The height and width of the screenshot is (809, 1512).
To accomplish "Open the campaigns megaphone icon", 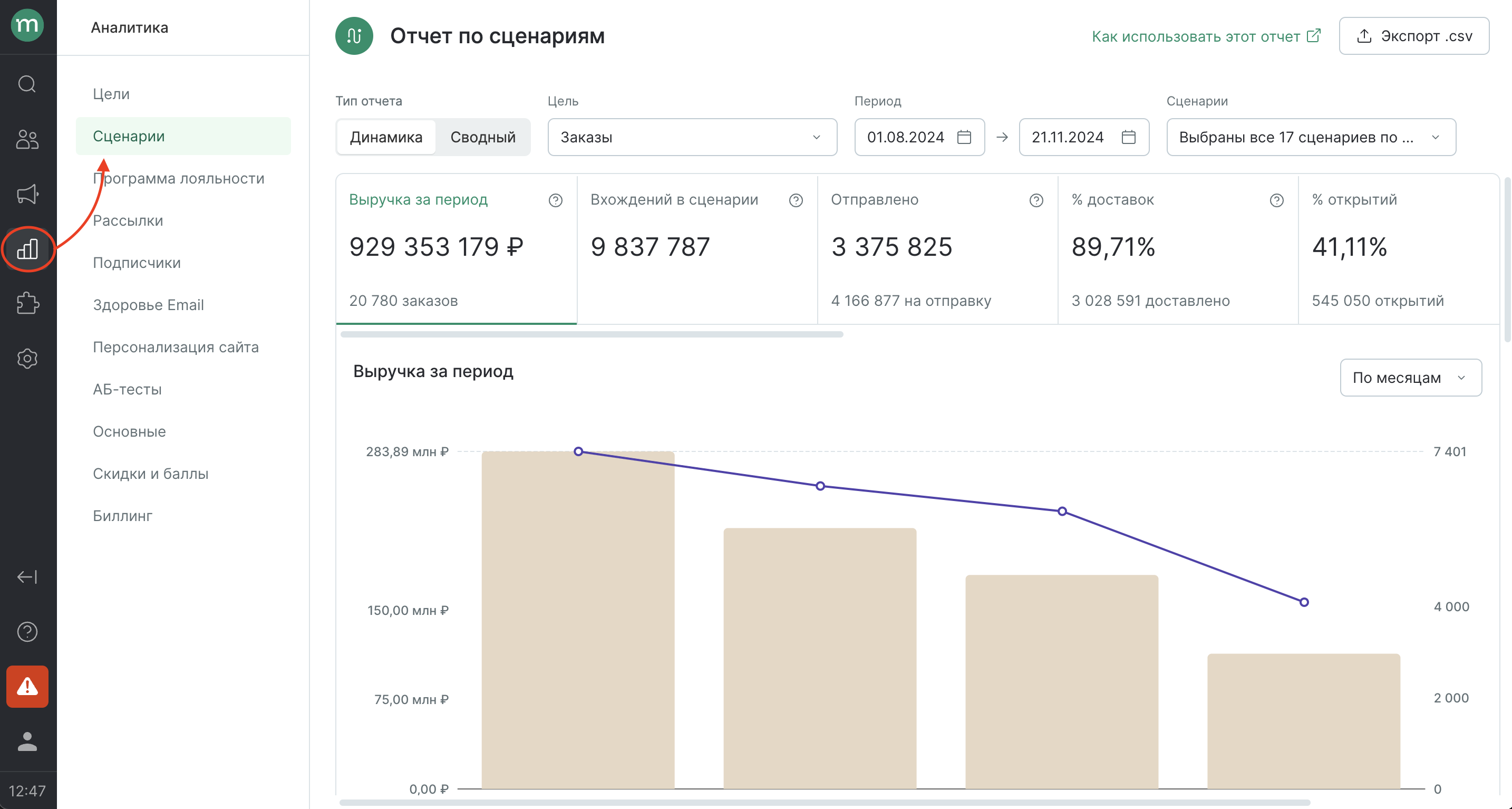I will tap(27, 194).
